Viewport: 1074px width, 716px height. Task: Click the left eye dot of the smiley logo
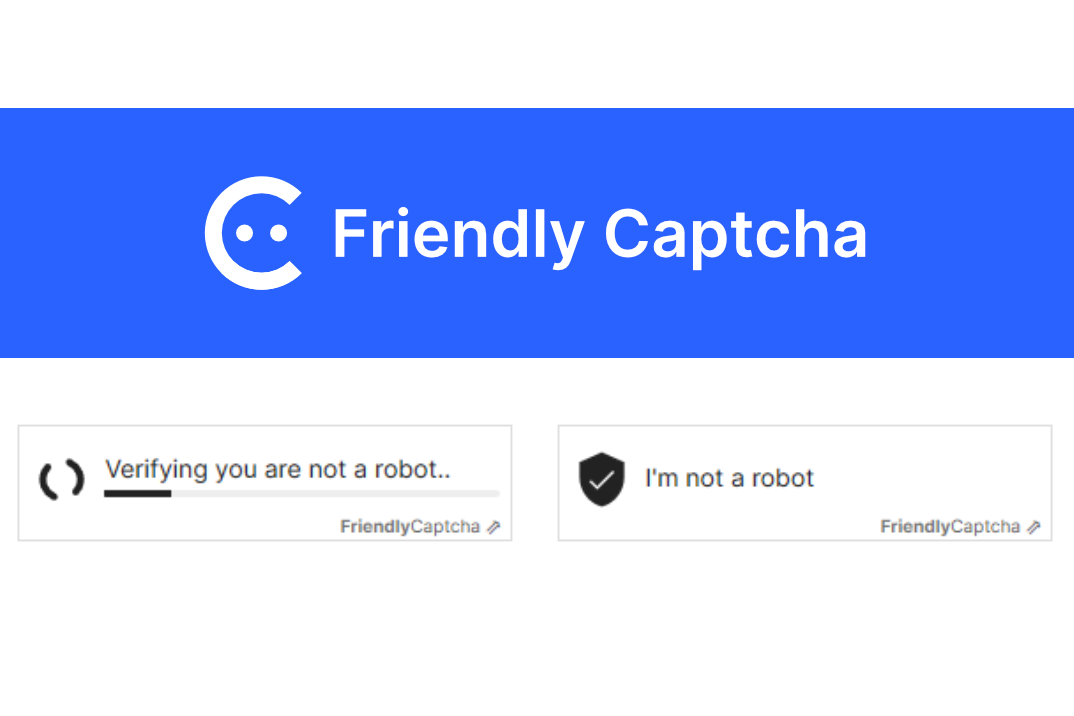coord(242,233)
